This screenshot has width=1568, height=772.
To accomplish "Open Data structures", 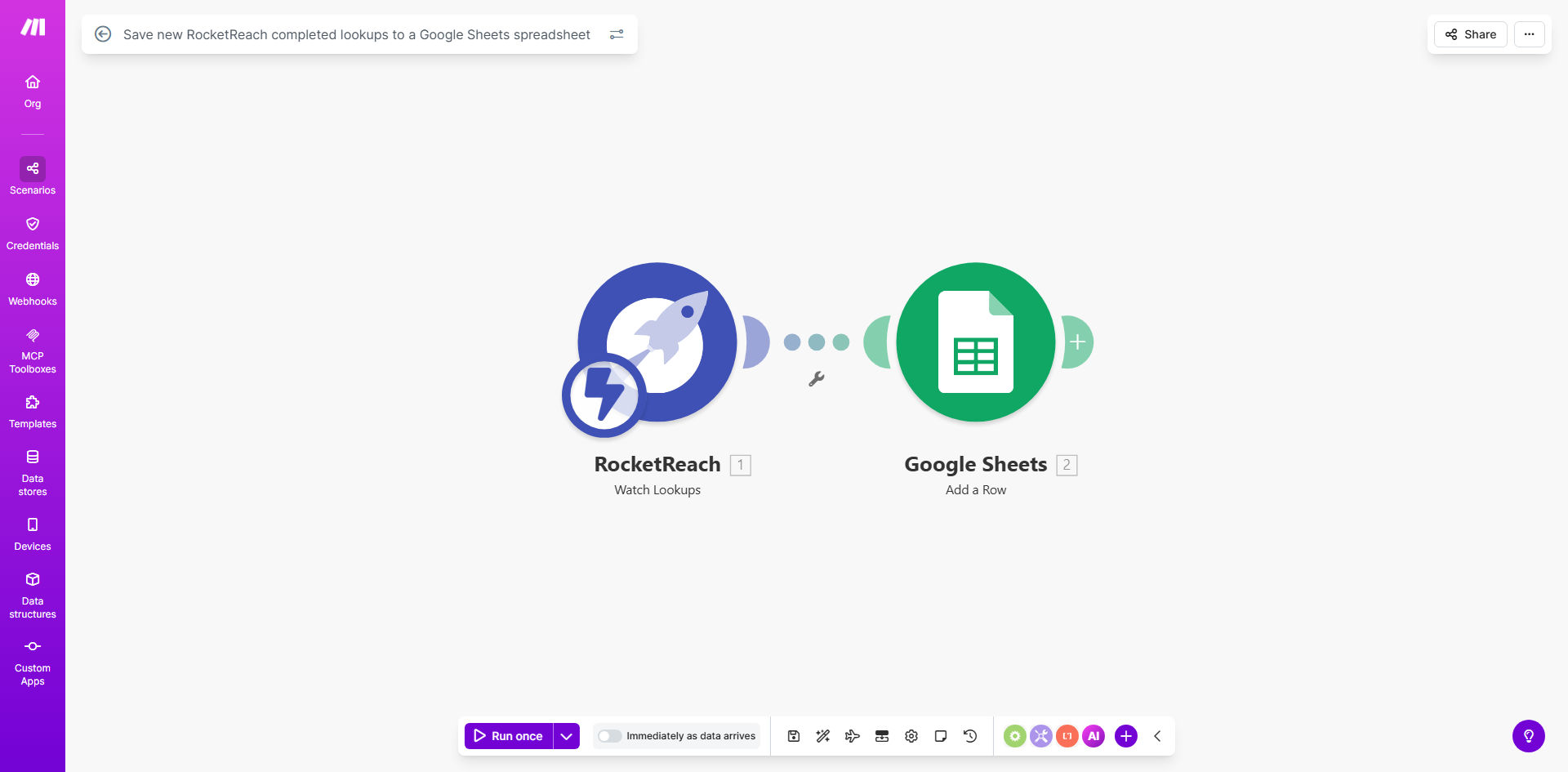I will tap(33, 596).
